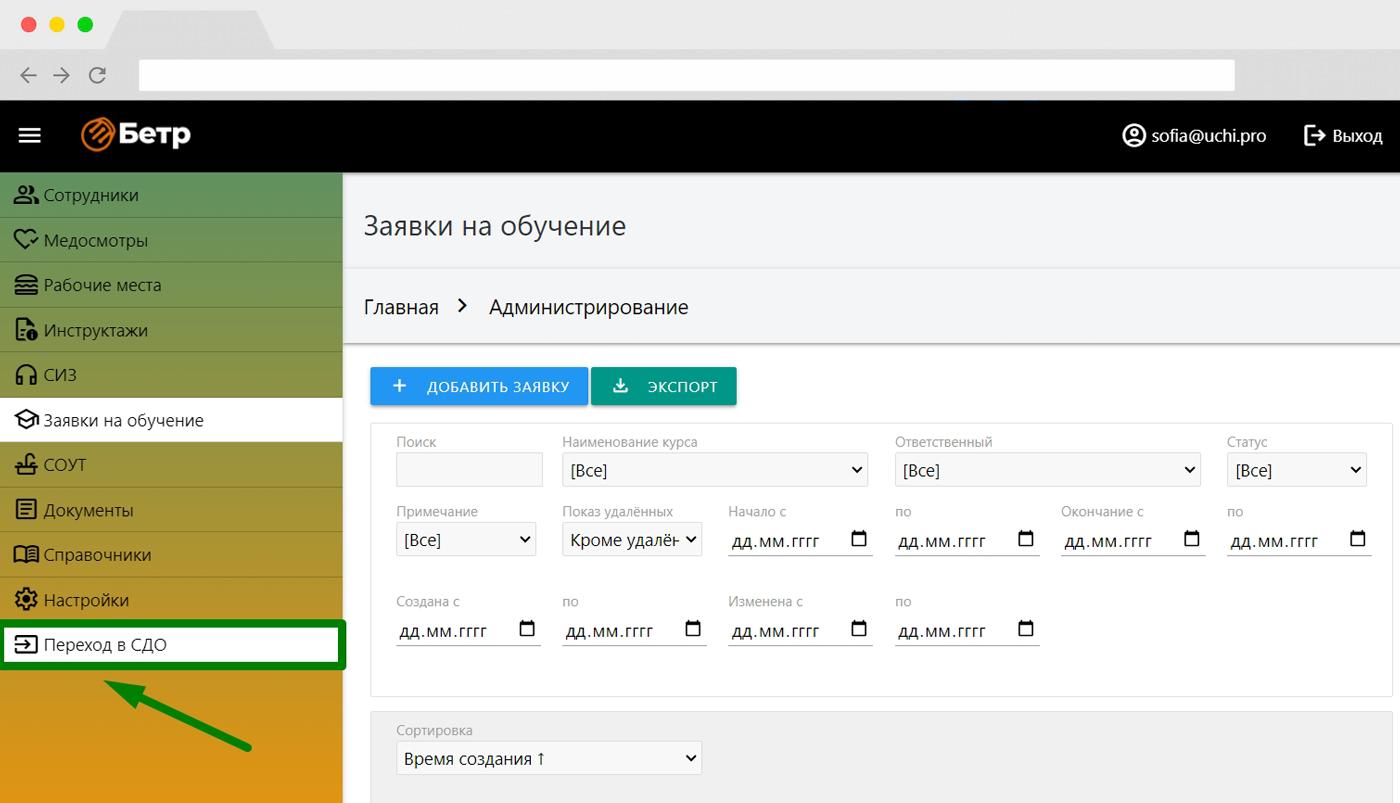Open calendar picker for Окончание с
The height and width of the screenshot is (803, 1400).
1192,539
